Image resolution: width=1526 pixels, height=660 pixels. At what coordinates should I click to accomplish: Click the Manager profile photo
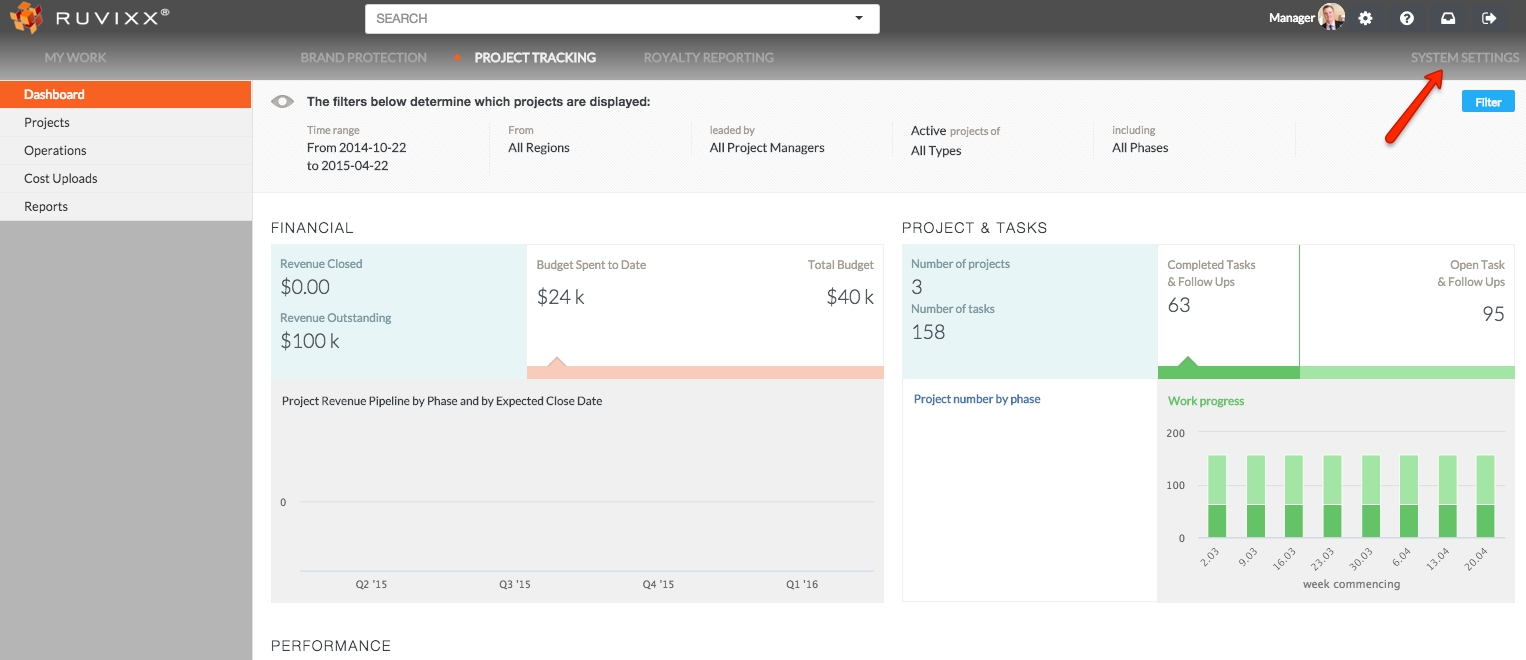coord(1331,17)
